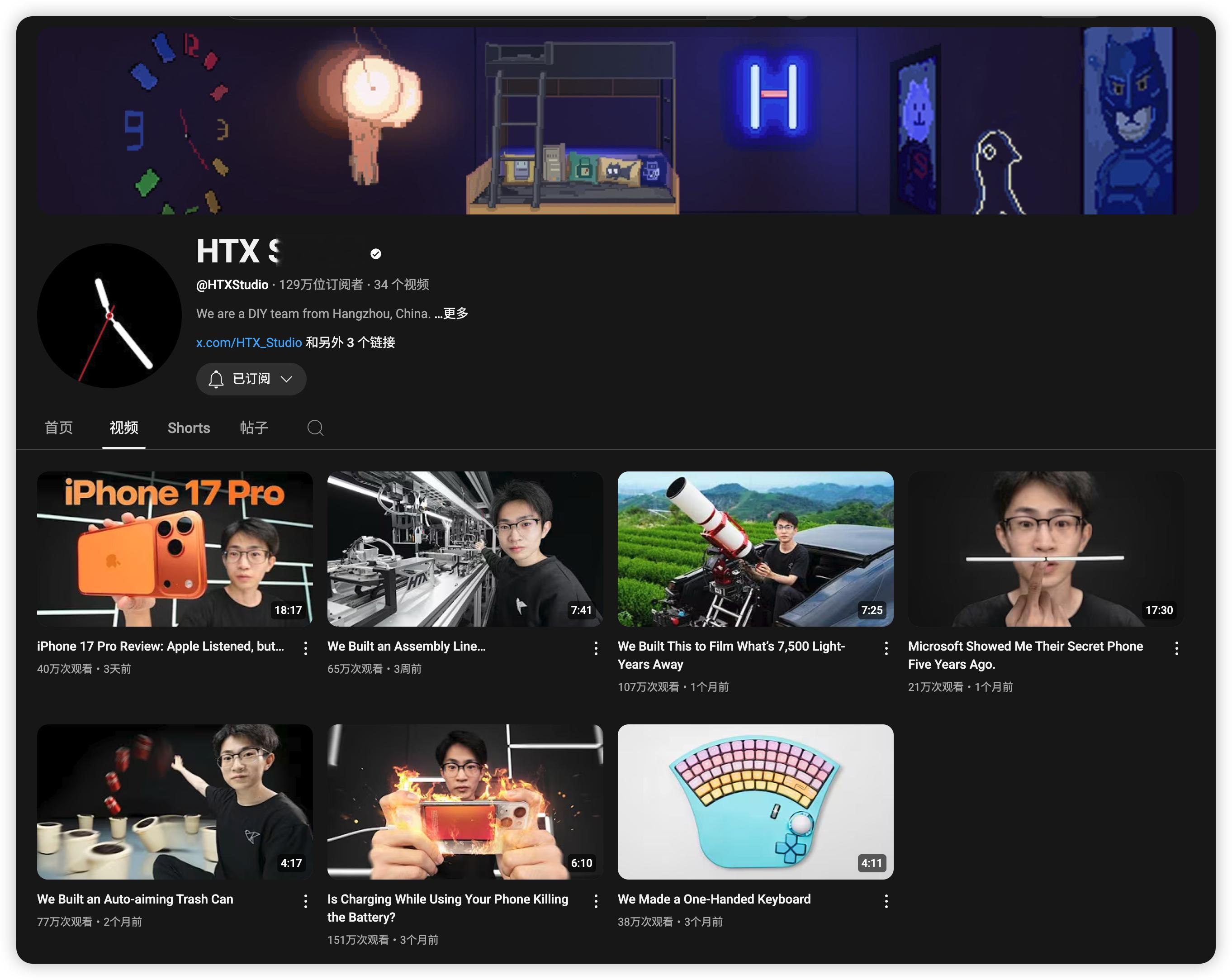Open title We Built an Assembly Line…
This screenshot has width=1232, height=980.
406,646
